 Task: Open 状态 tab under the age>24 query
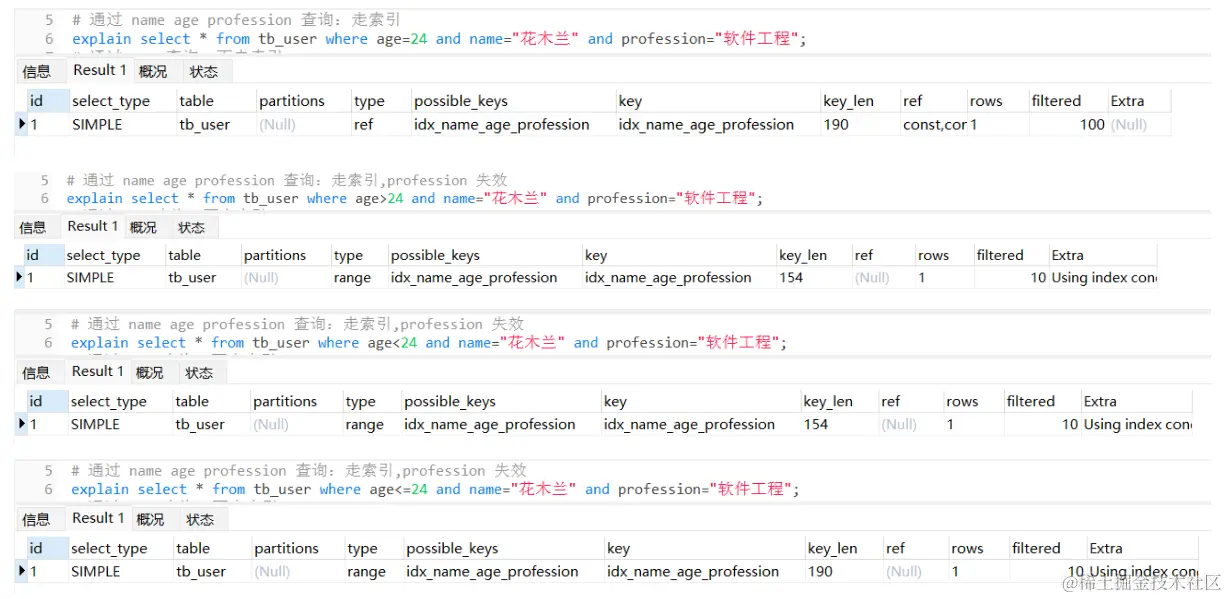(191, 227)
